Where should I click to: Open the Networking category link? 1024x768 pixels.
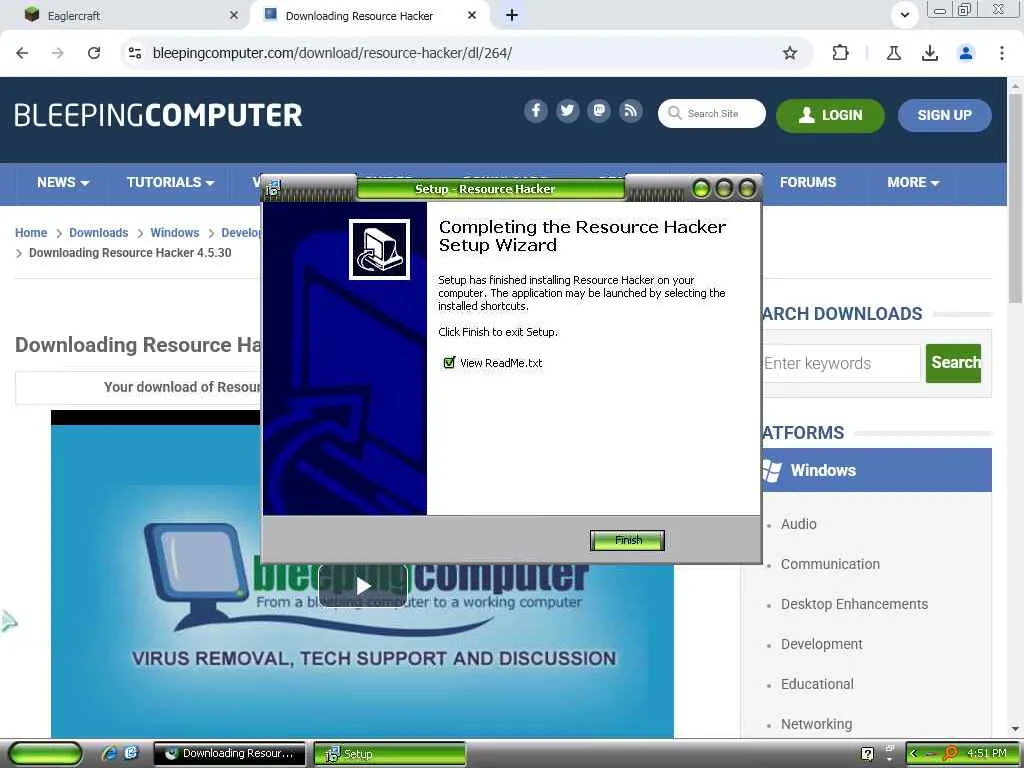click(x=816, y=724)
